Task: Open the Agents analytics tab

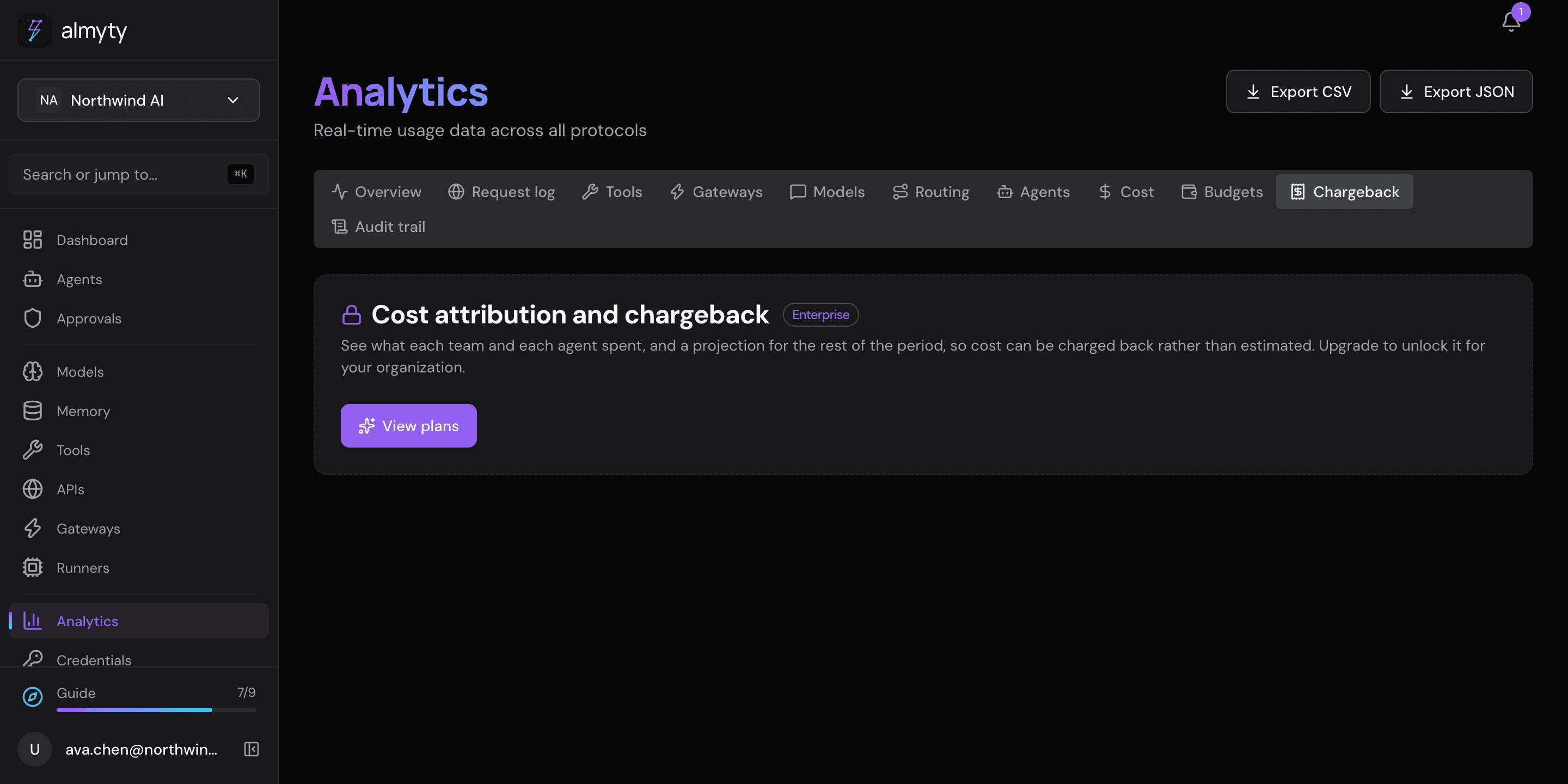Action: [x=1033, y=192]
